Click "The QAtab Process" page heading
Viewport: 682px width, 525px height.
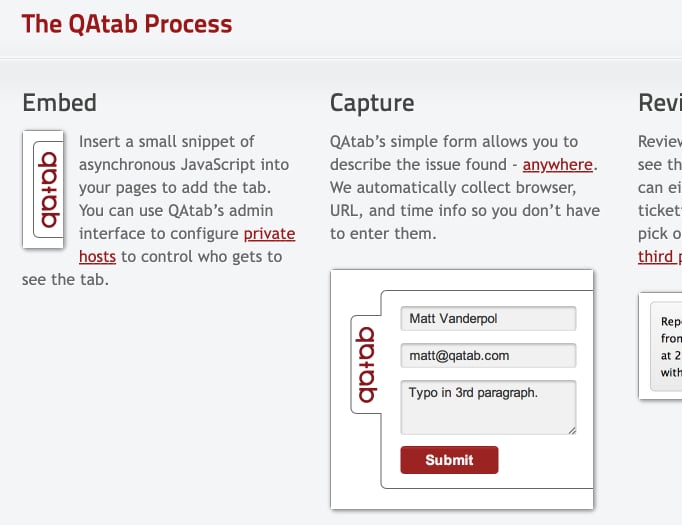tap(127, 24)
